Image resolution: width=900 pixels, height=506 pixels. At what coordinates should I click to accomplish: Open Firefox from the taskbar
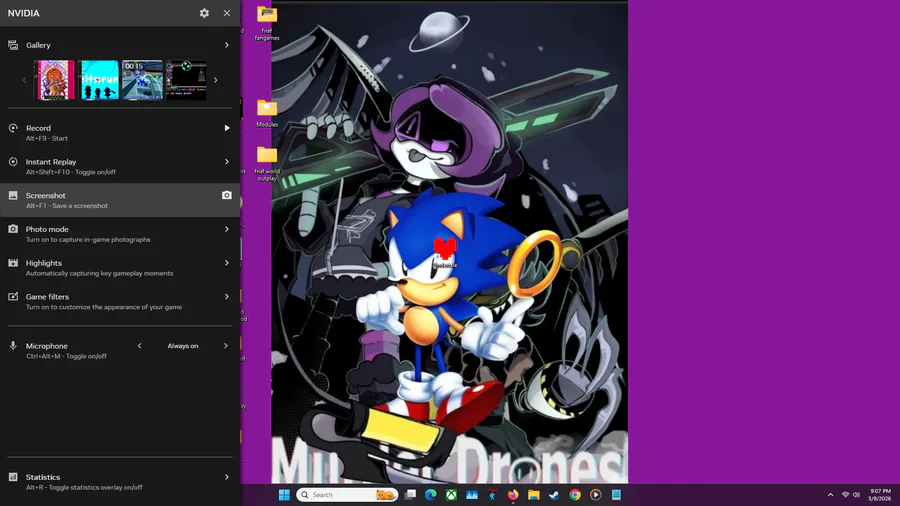[513, 495]
